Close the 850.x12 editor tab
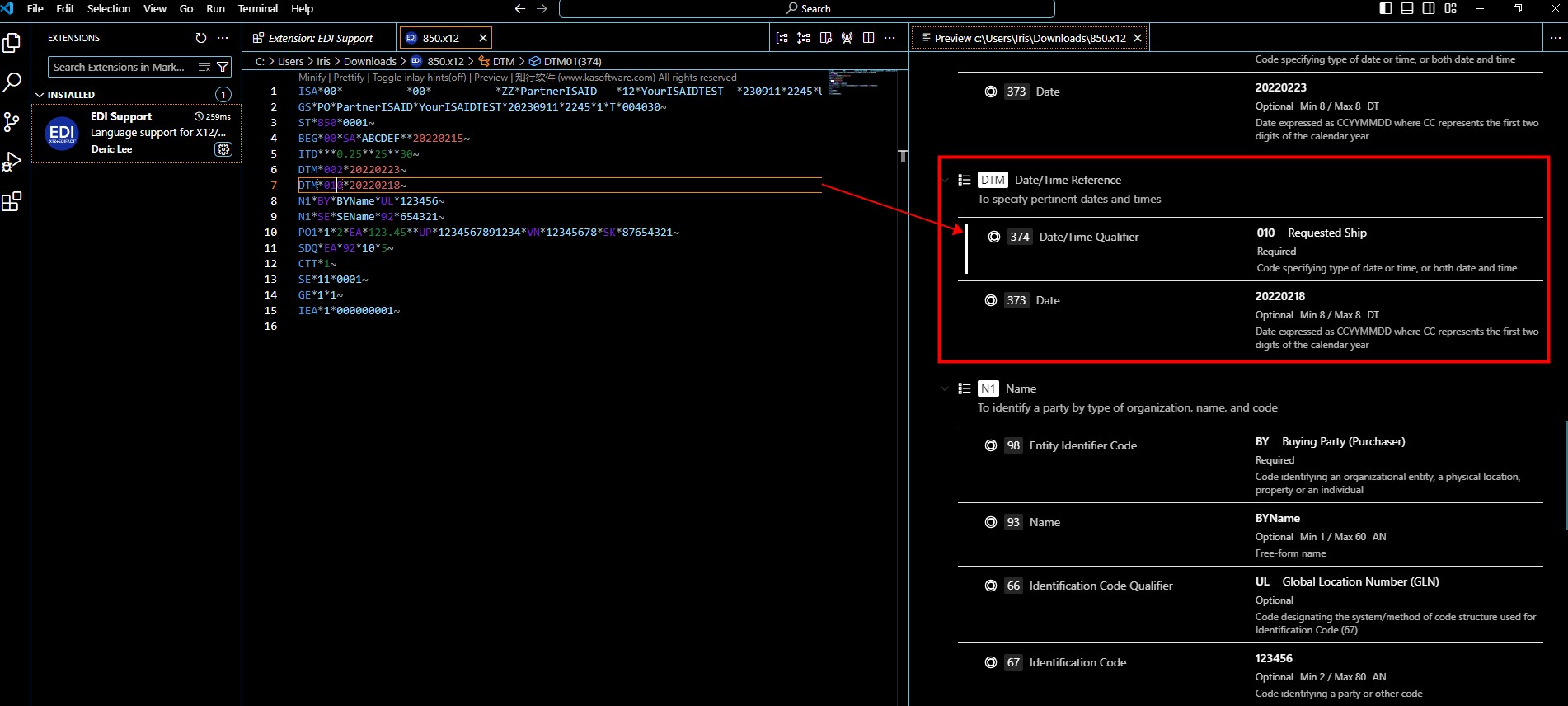This screenshot has width=1568, height=706. click(x=483, y=38)
